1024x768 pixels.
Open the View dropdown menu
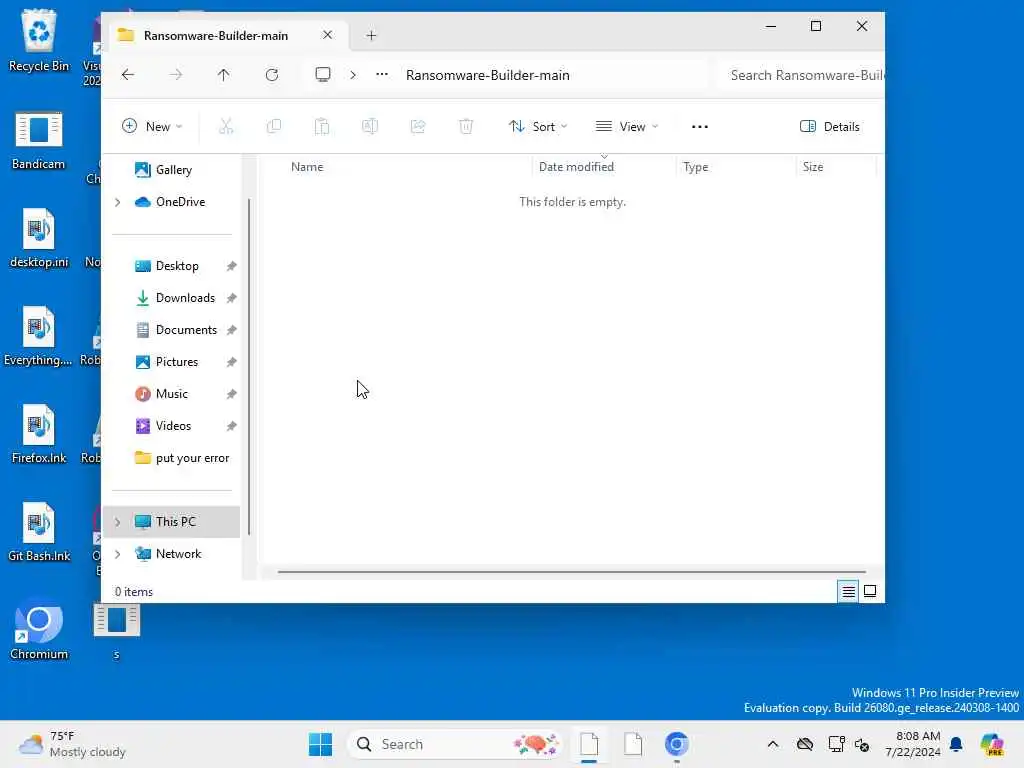pyautogui.click(x=627, y=126)
